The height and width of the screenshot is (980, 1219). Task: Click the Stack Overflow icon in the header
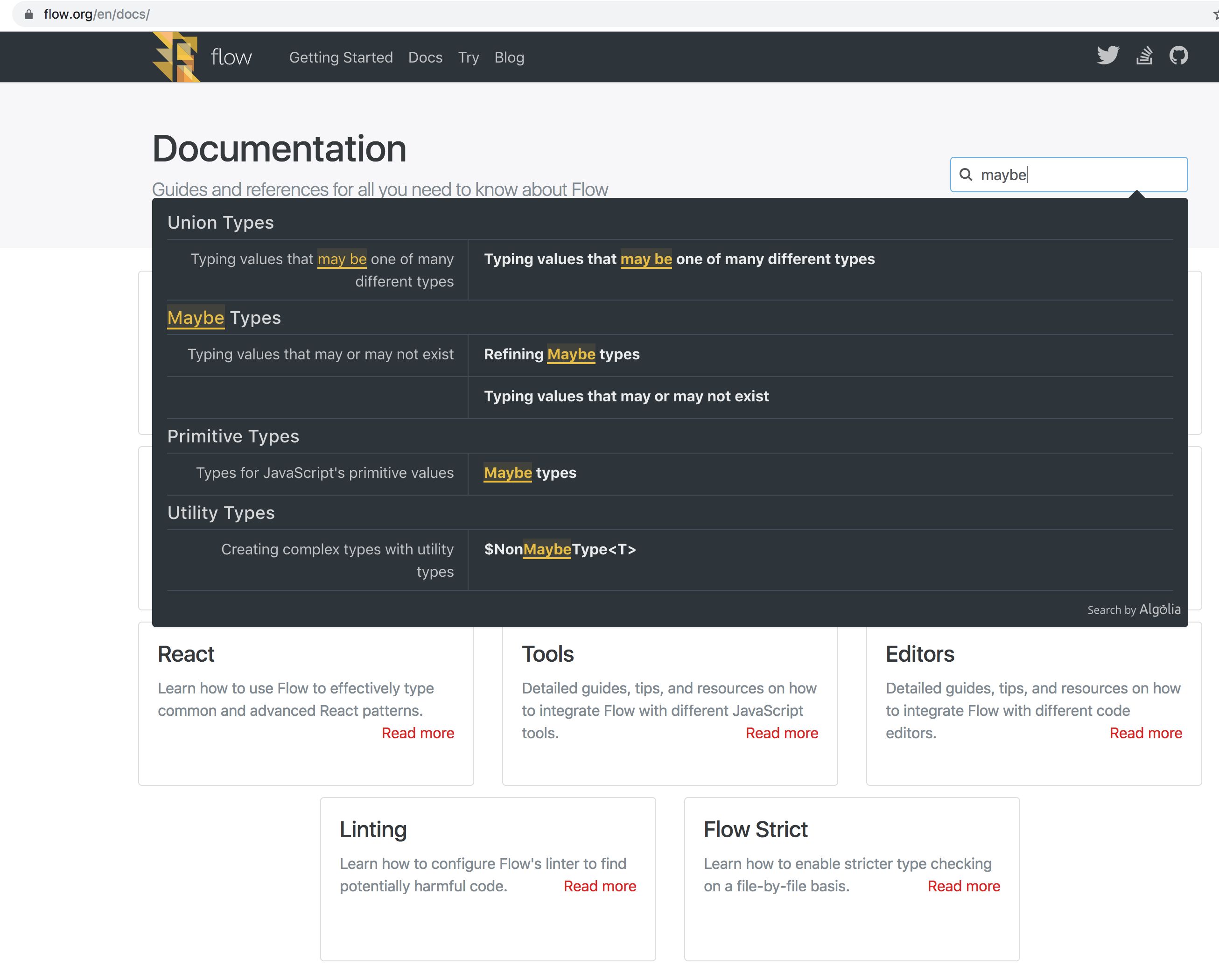pyautogui.click(x=1144, y=56)
